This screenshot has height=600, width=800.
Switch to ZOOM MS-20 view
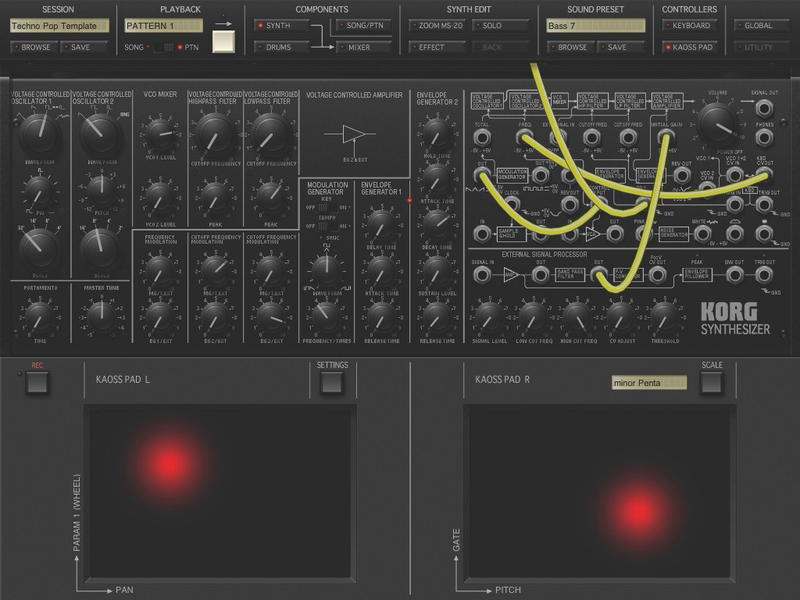tap(436, 26)
